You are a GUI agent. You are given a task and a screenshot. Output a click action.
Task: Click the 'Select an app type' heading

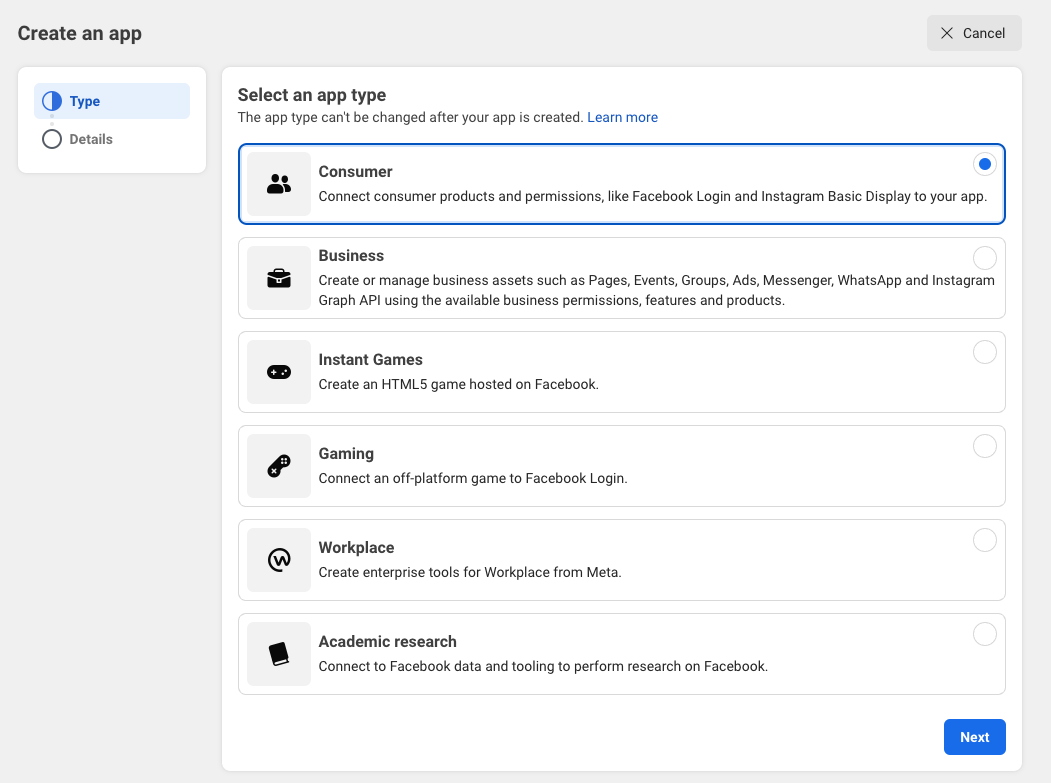point(312,95)
